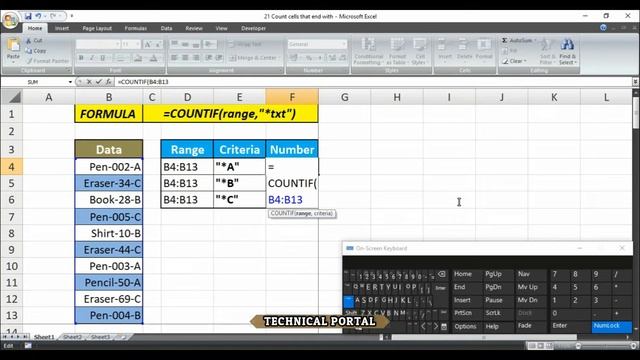Switch to the Page Layout tab
The image size is (640, 360).
97,28
